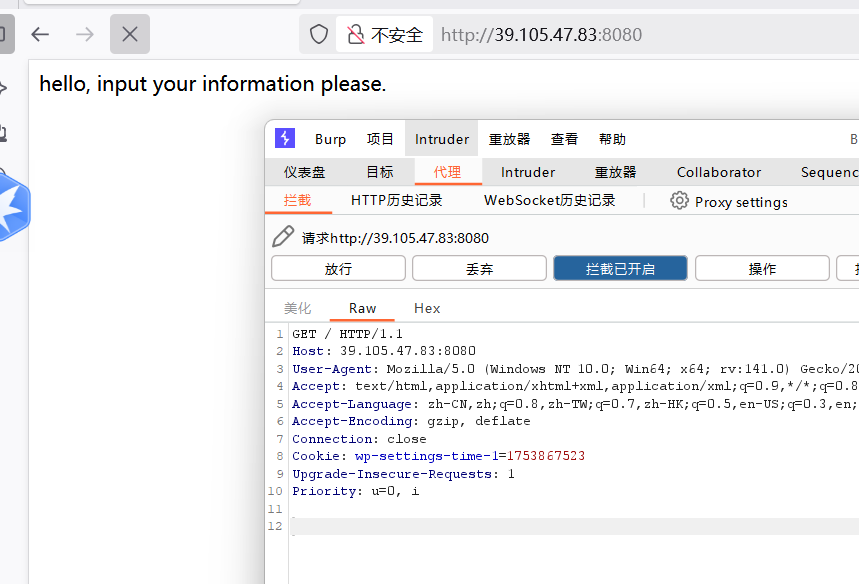This screenshot has width=859, height=584.
Task: Stop page loading with X button
Action: (130, 35)
